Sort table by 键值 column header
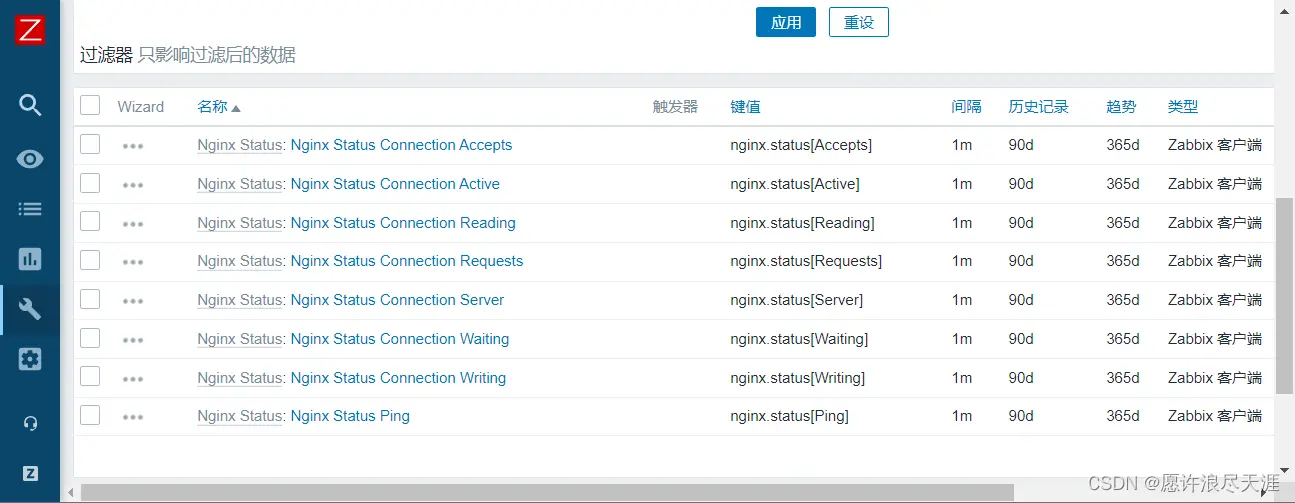 click(745, 107)
